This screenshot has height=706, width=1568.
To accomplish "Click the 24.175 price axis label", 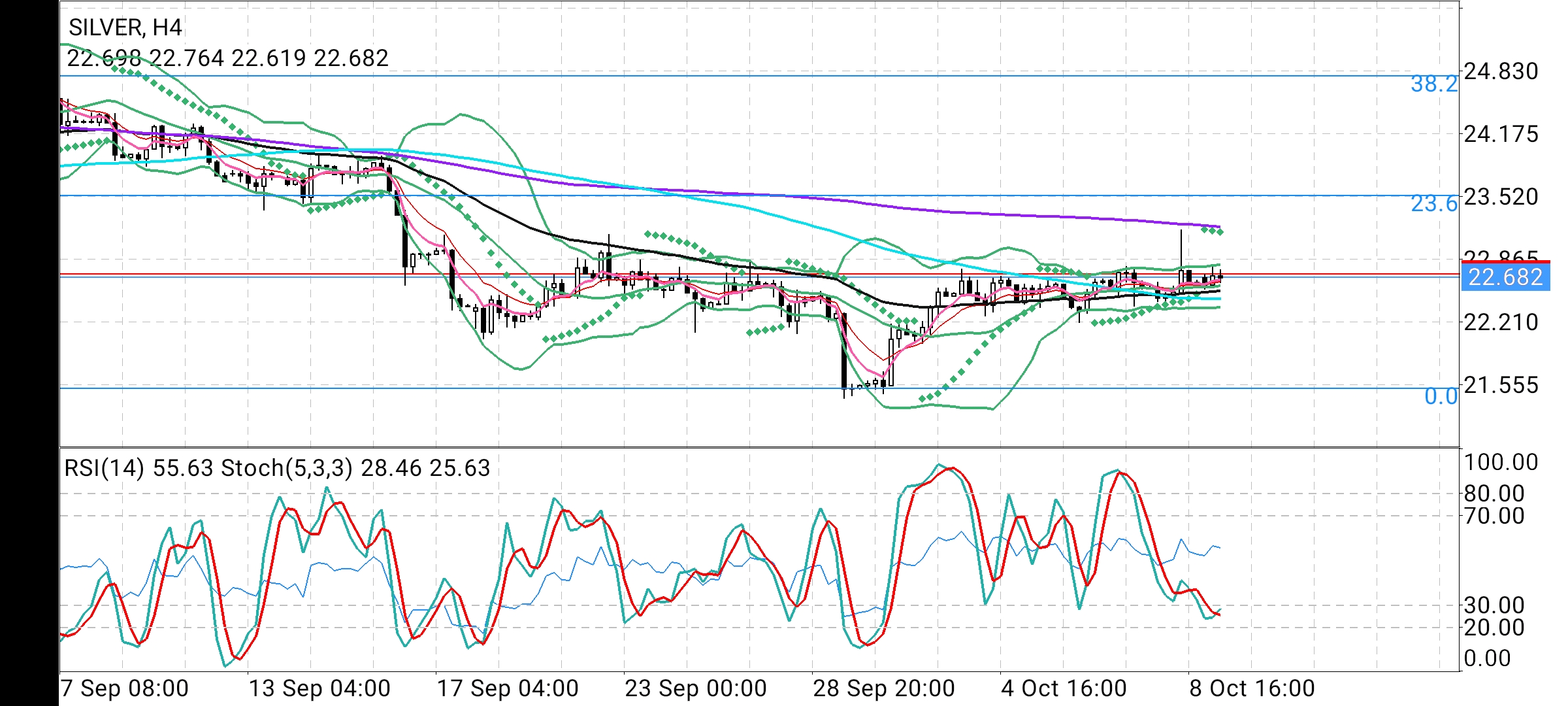I will 1501,134.
